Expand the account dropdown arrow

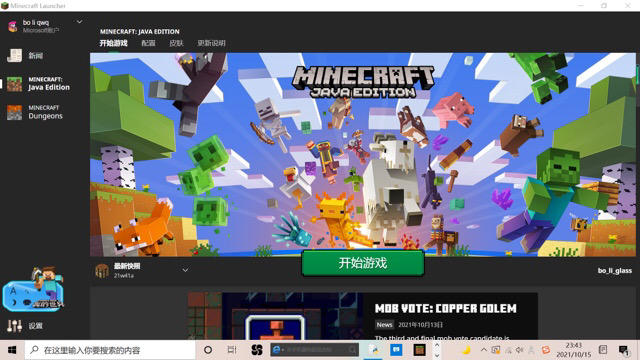click(79, 22)
